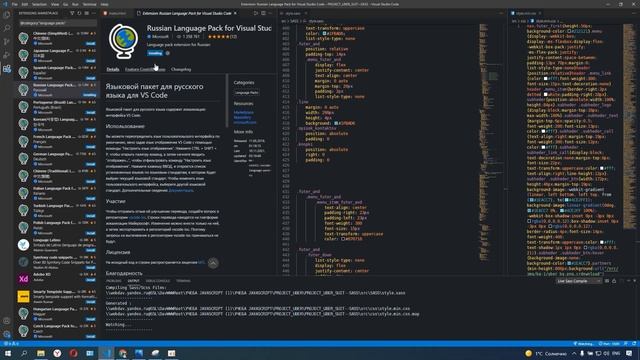Open Windows taskbar search
This screenshot has height=360, width=640.
(x=24, y=353)
